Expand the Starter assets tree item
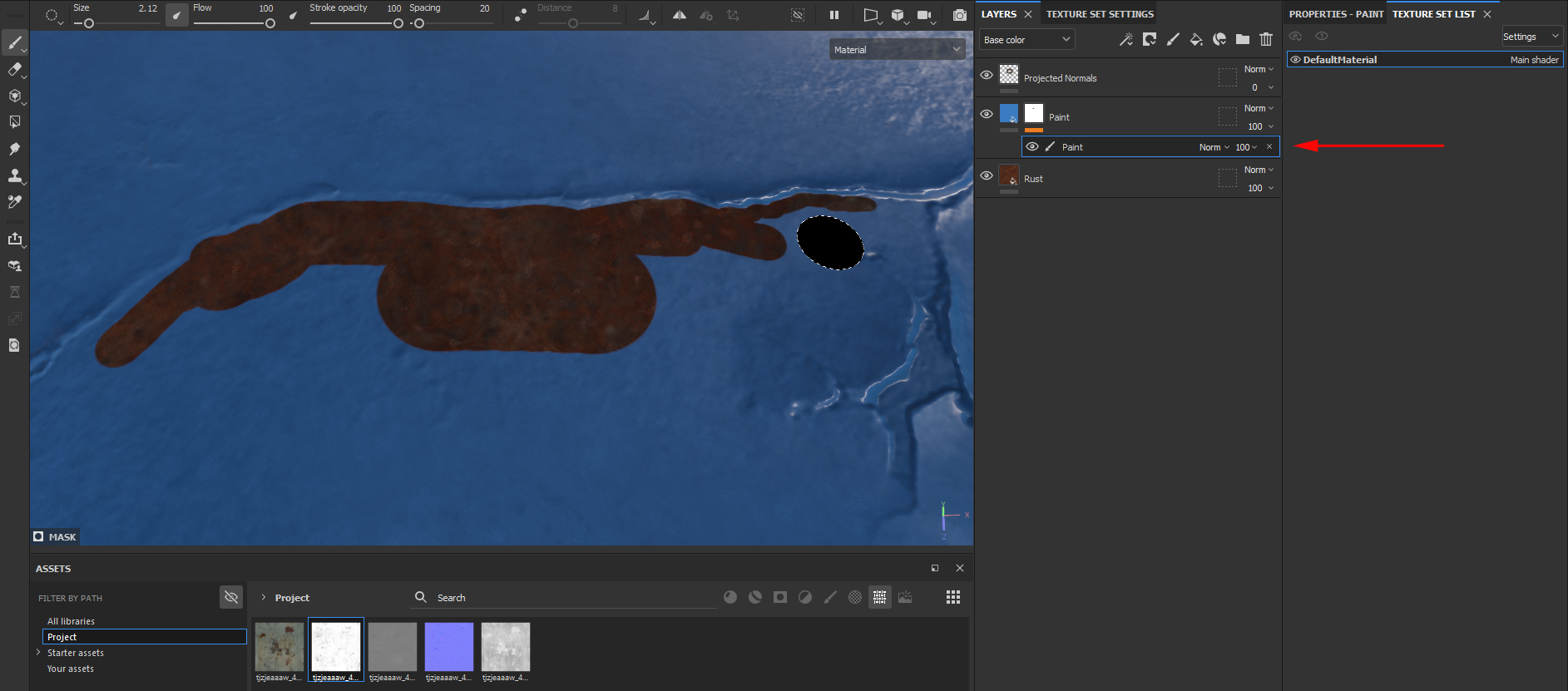 tap(38, 653)
